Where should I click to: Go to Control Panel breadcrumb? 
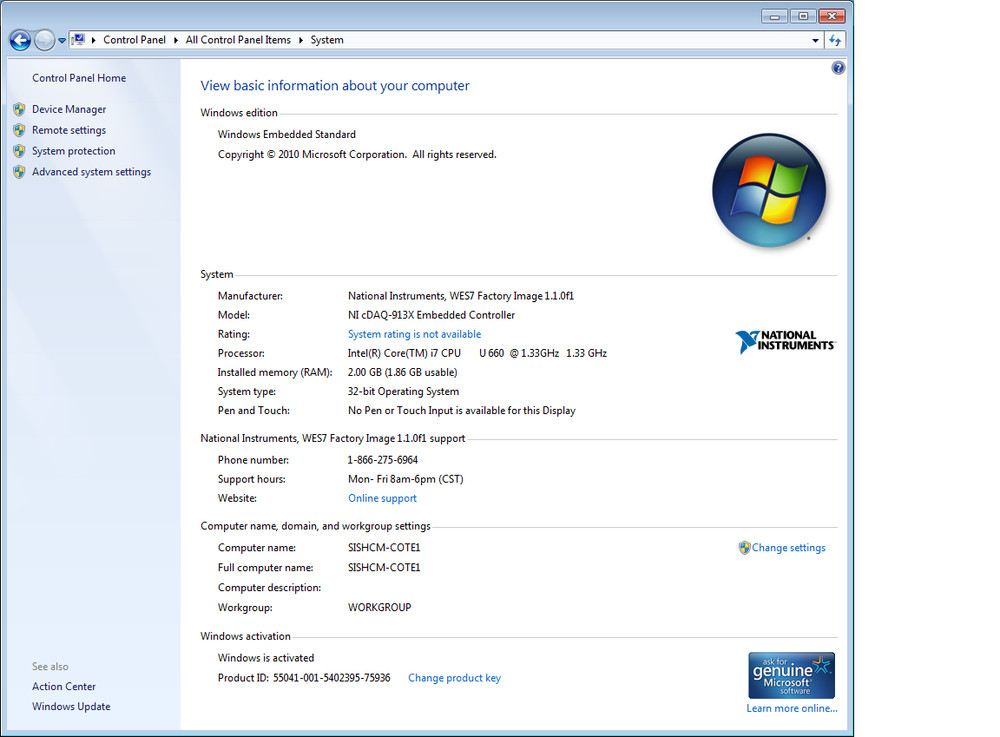(x=134, y=40)
